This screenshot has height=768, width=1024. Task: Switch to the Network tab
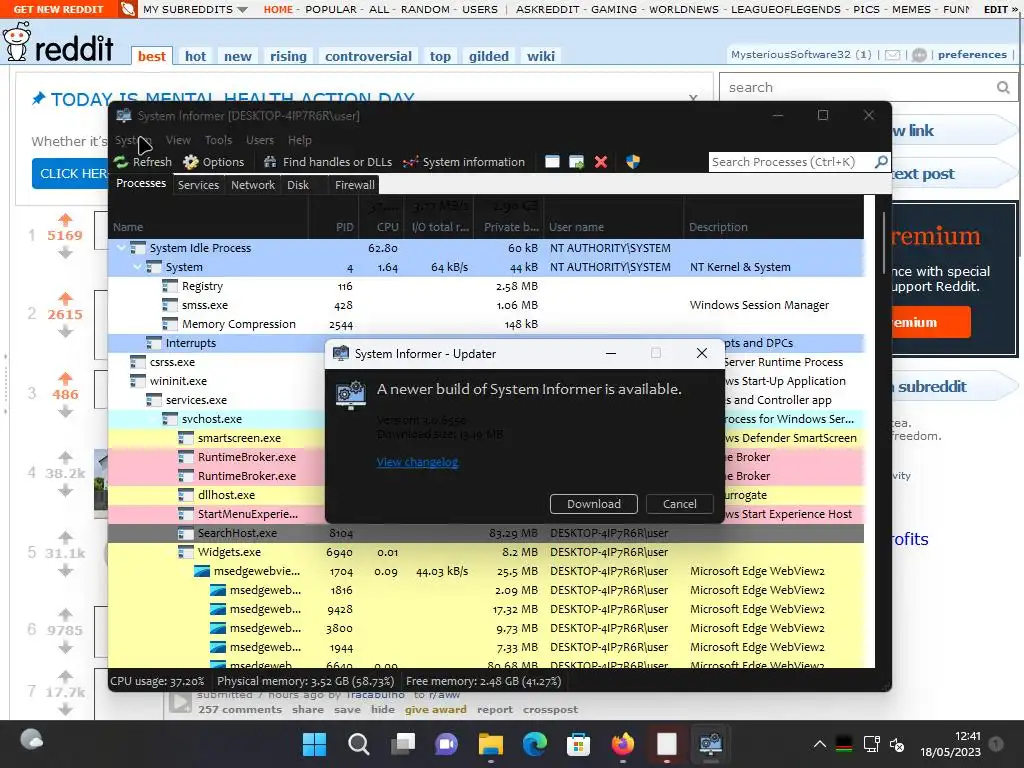pyautogui.click(x=253, y=185)
